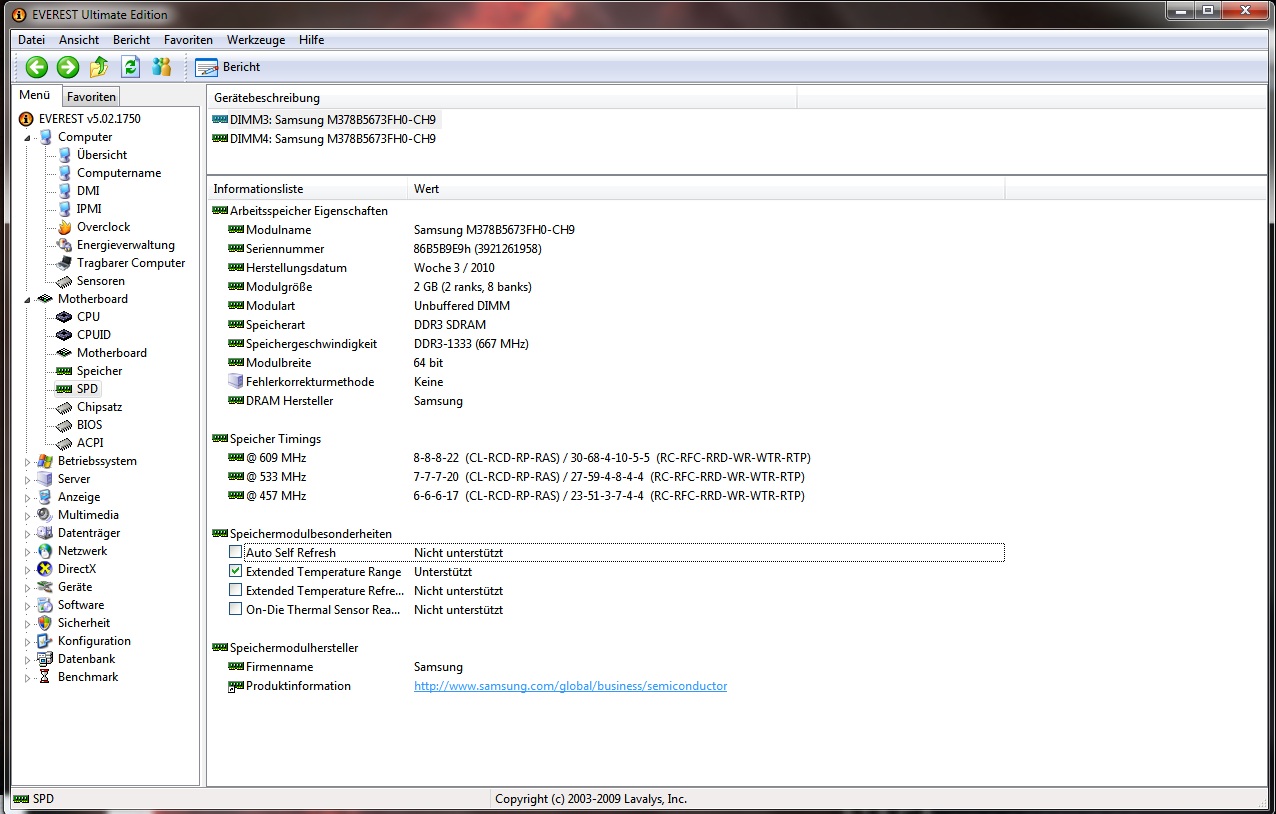The image size is (1276, 814).
Task: Toggle Extended Temperature Range checkbox
Action: click(236, 571)
